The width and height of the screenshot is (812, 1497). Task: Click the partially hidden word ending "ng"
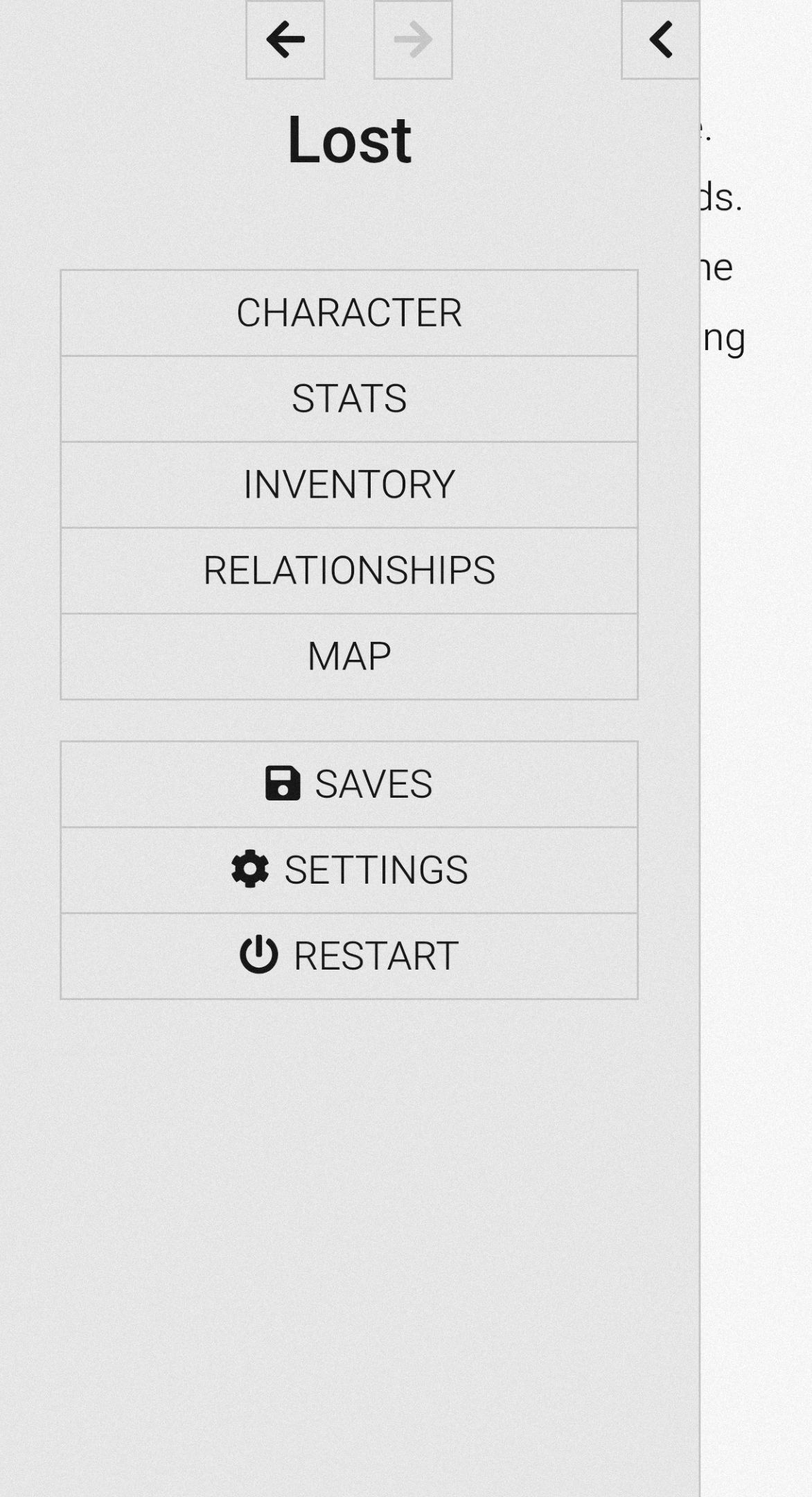(x=724, y=340)
